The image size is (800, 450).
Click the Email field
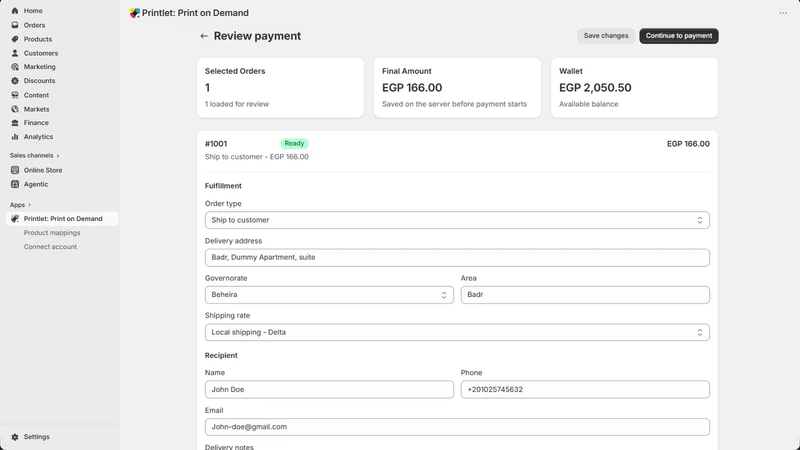[x=457, y=427]
